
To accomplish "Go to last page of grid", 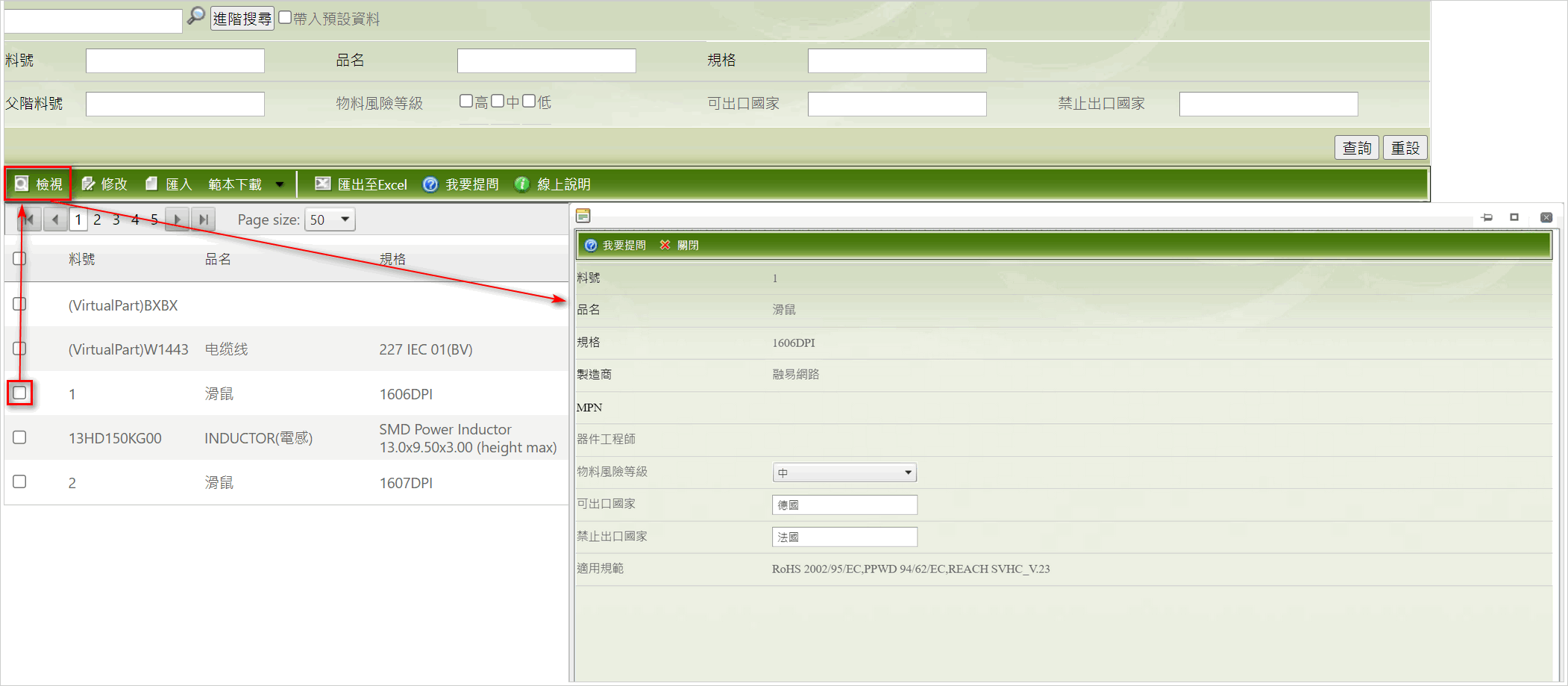I will pyautogui.click(x=203, y=219).
